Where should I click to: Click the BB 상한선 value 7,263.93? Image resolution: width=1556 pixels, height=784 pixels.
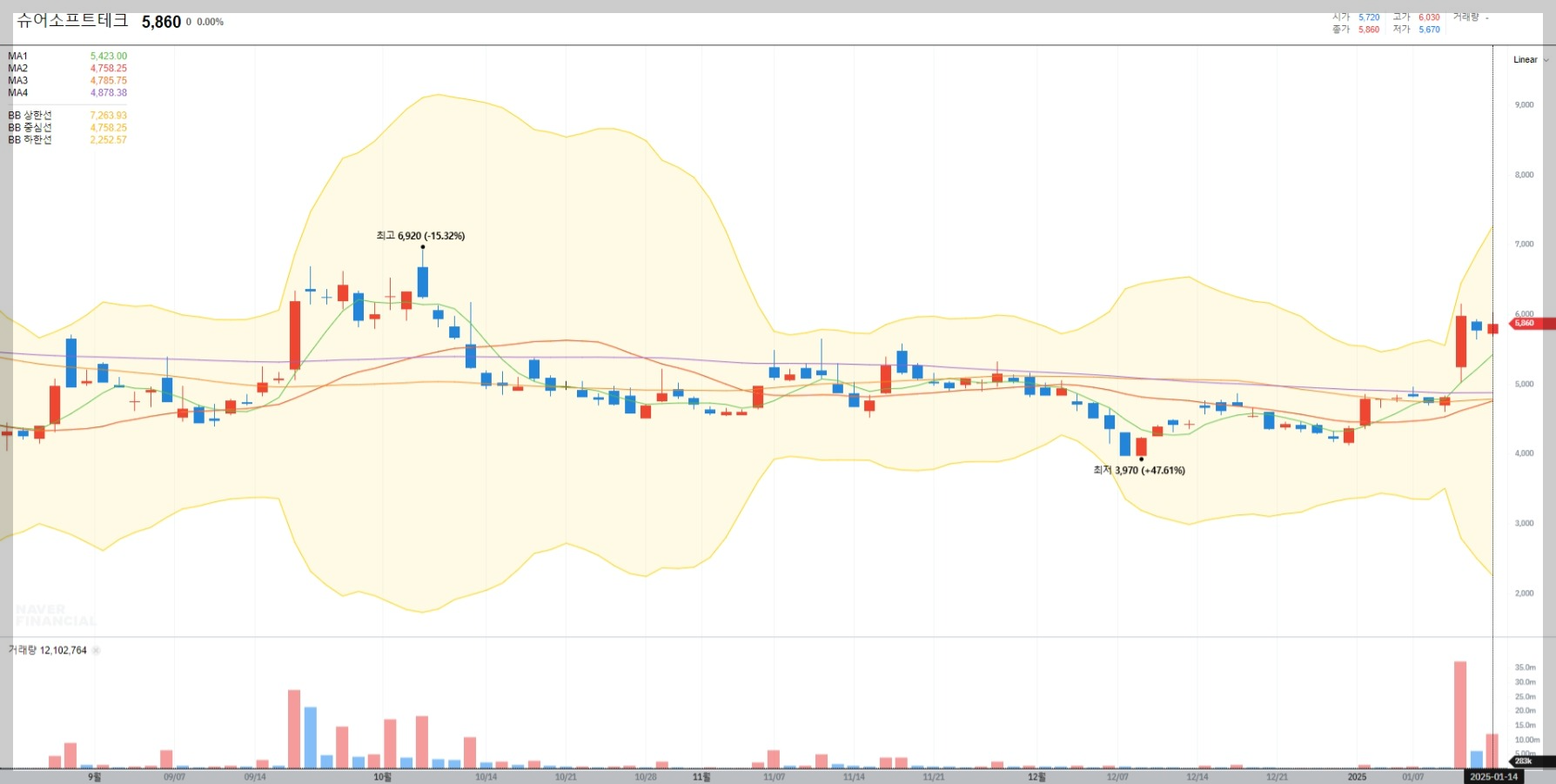point(109,115)
